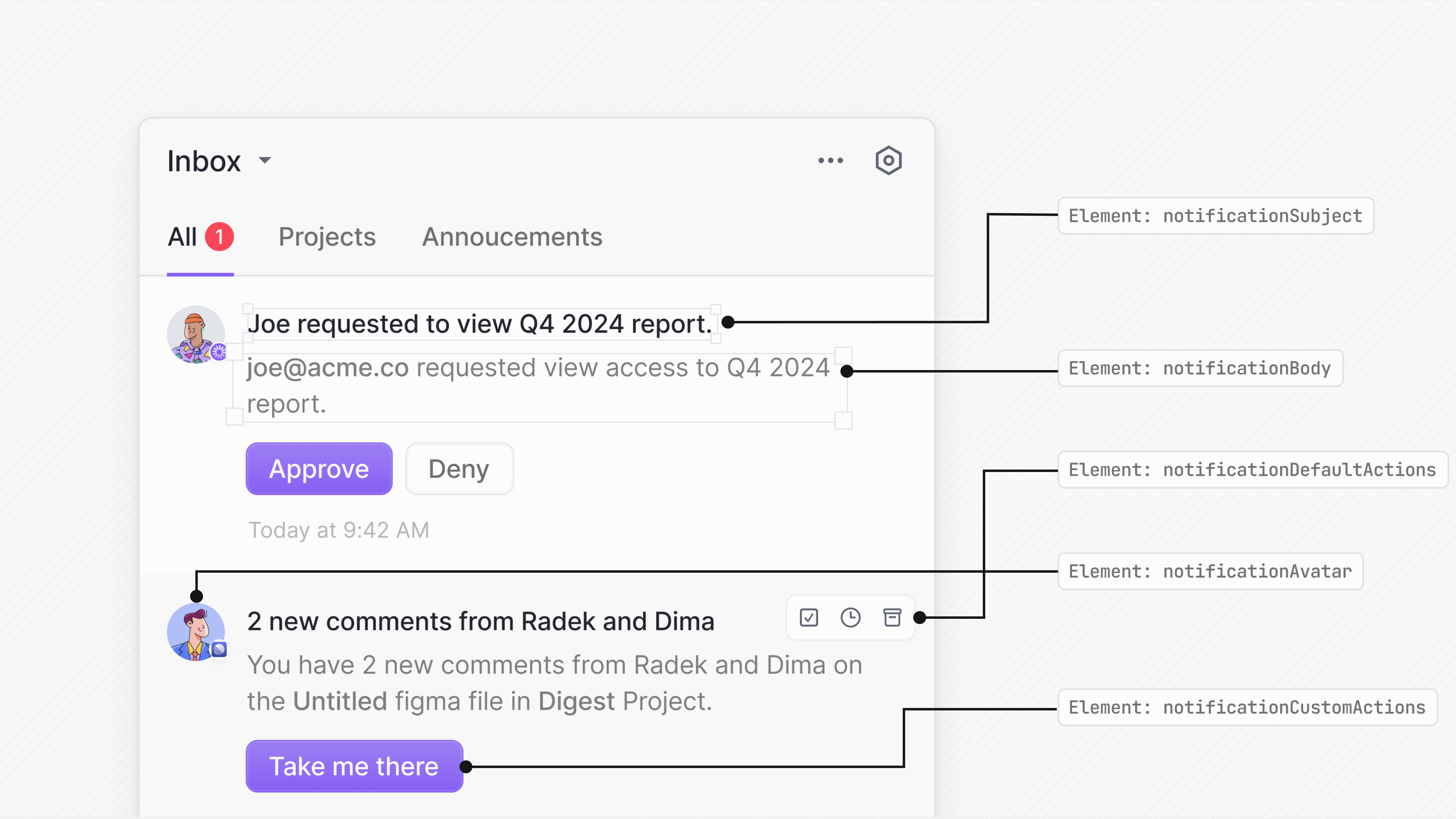Open the inbox settings hexagon icon

tap(888, 160)
